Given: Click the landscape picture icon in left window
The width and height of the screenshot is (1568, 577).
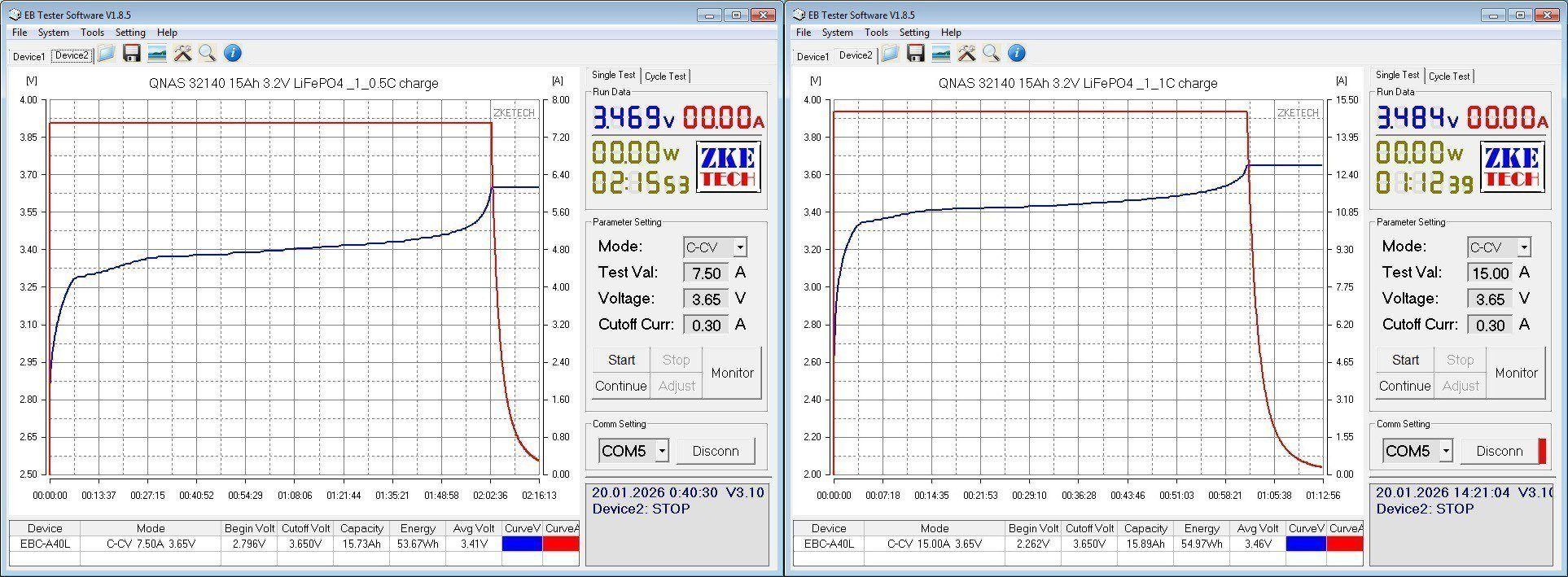Looking at the screenshot, I should click(157, 54).
